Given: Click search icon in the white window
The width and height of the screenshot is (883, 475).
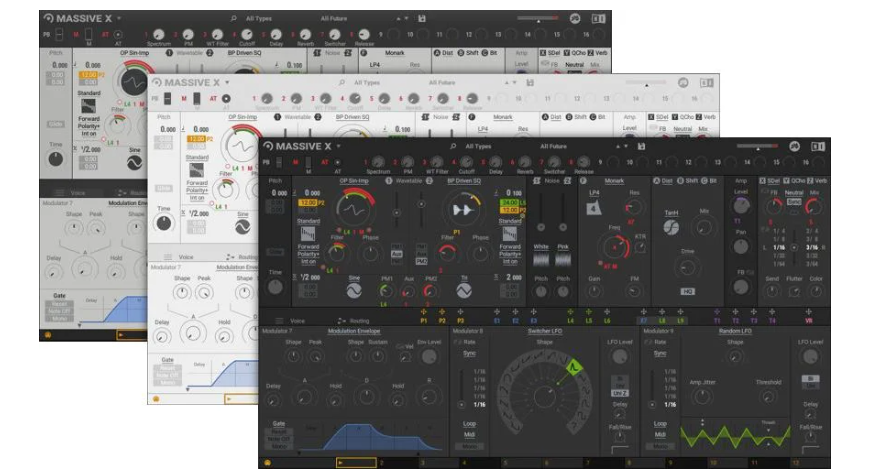Looking at the screenshot, I should 342,83.
